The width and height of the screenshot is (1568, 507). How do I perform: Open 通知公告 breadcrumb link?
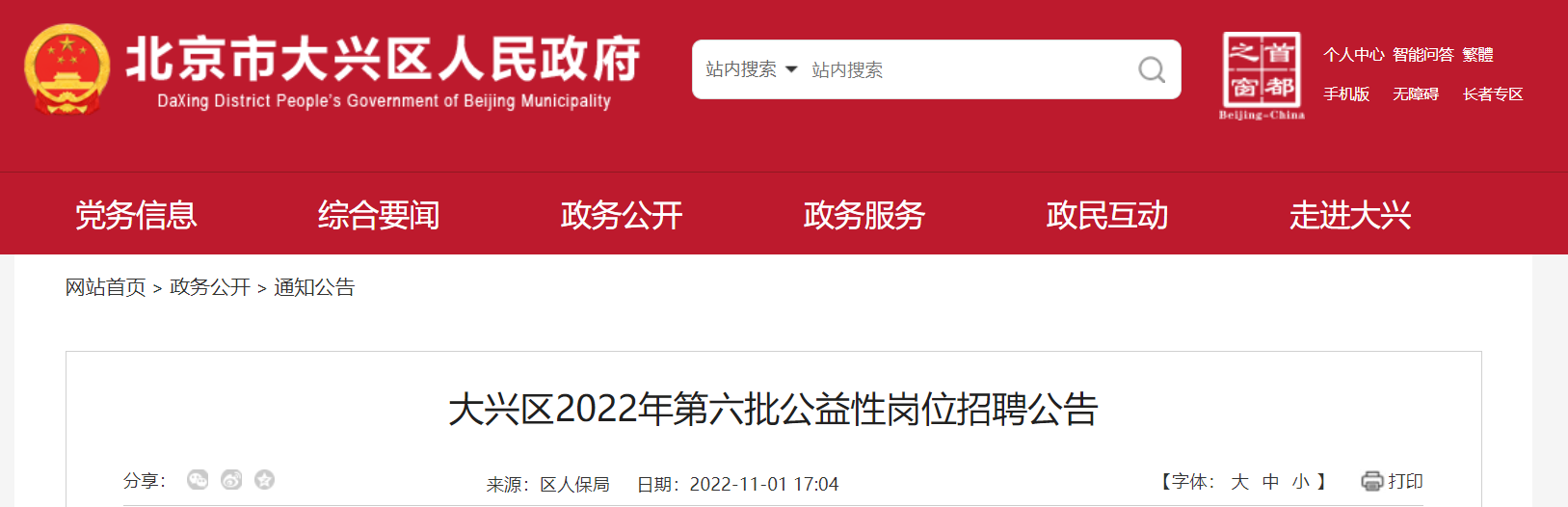click(x=314, y=287)
